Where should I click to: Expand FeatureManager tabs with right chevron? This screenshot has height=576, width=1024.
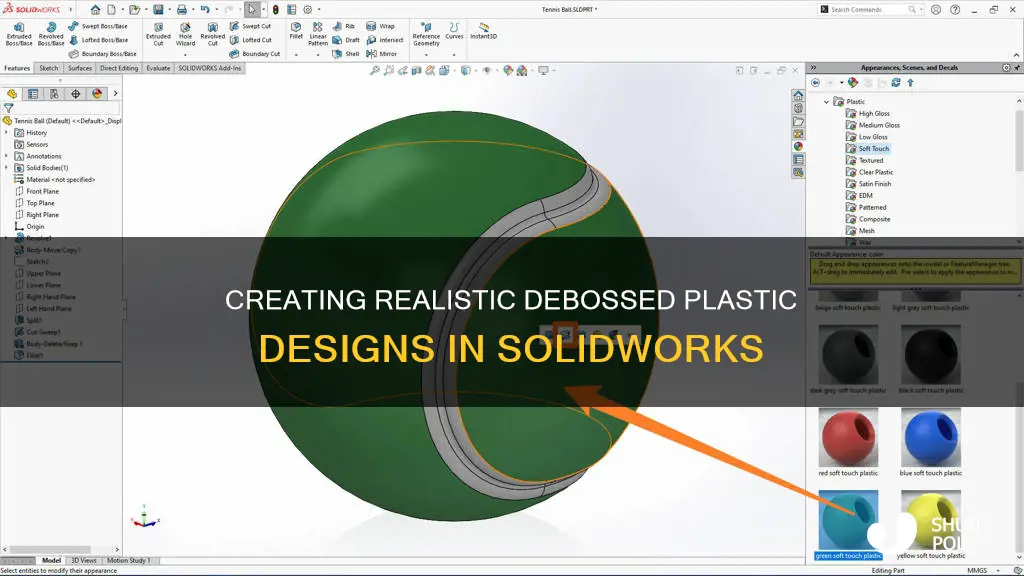tap(116, 93)
